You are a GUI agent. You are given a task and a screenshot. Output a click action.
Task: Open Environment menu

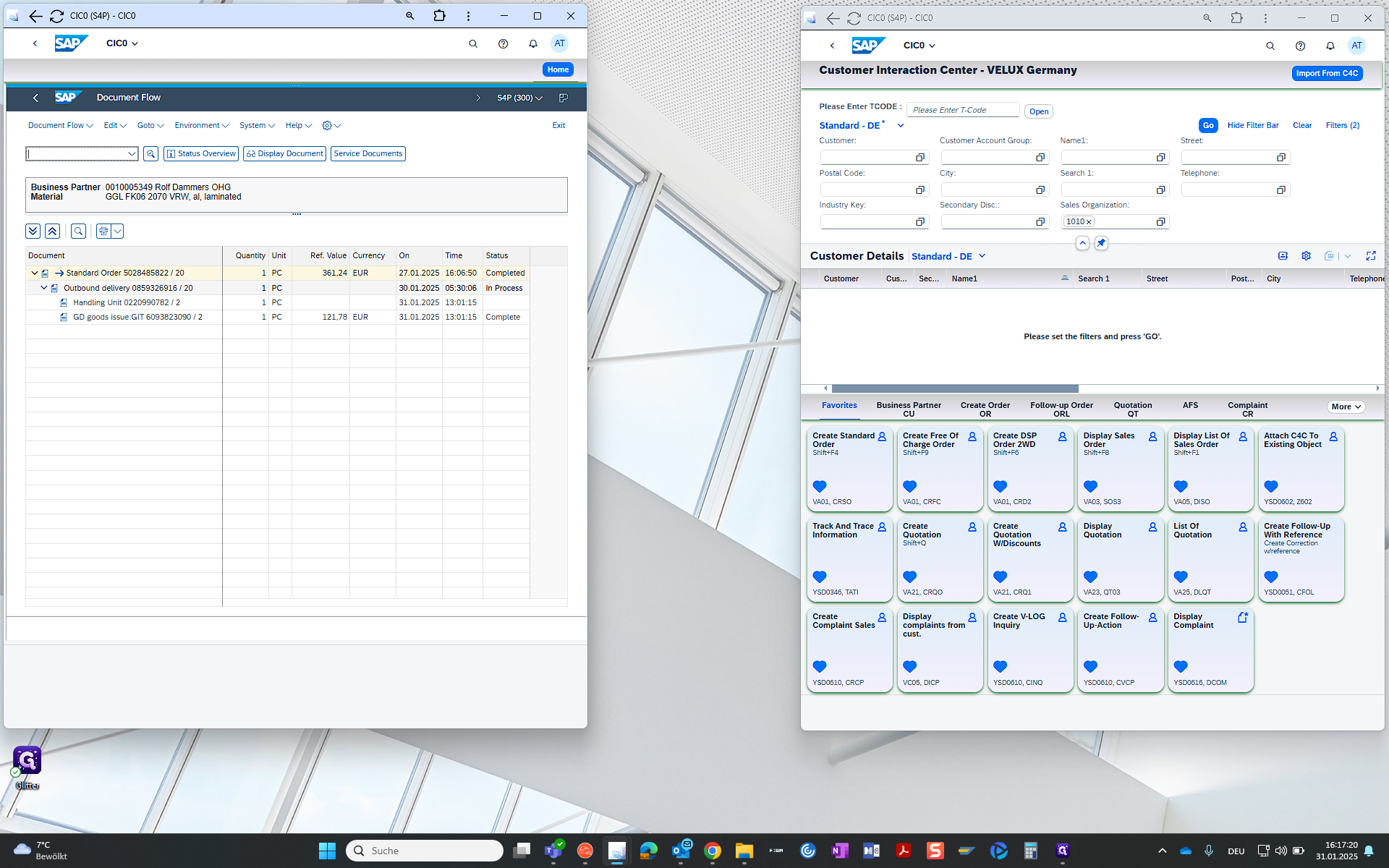(202, 126)
